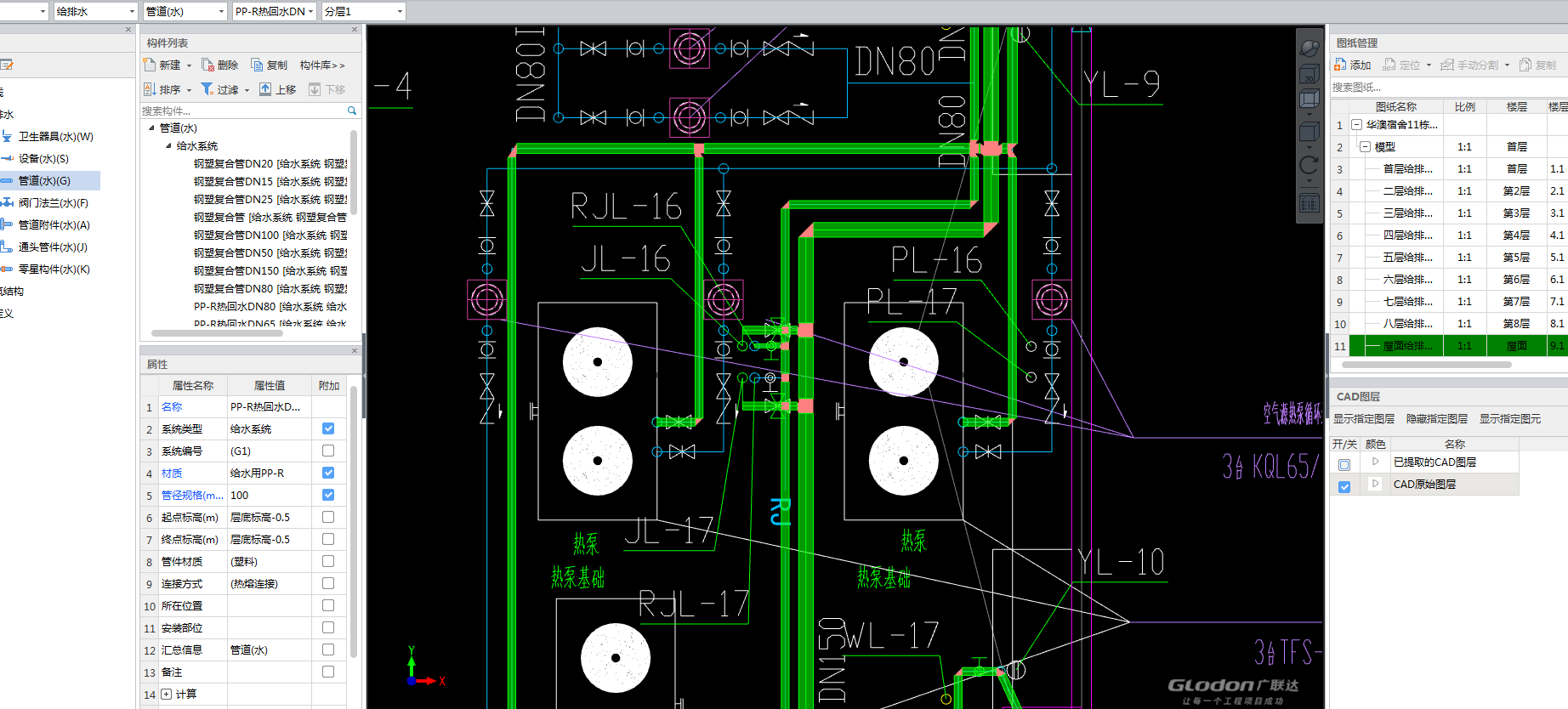Image resolution: width=1568 pixels, height=709 pixels.
Task: Toggle the 系统类型 additional checkbox
Action: coord(328,428)
